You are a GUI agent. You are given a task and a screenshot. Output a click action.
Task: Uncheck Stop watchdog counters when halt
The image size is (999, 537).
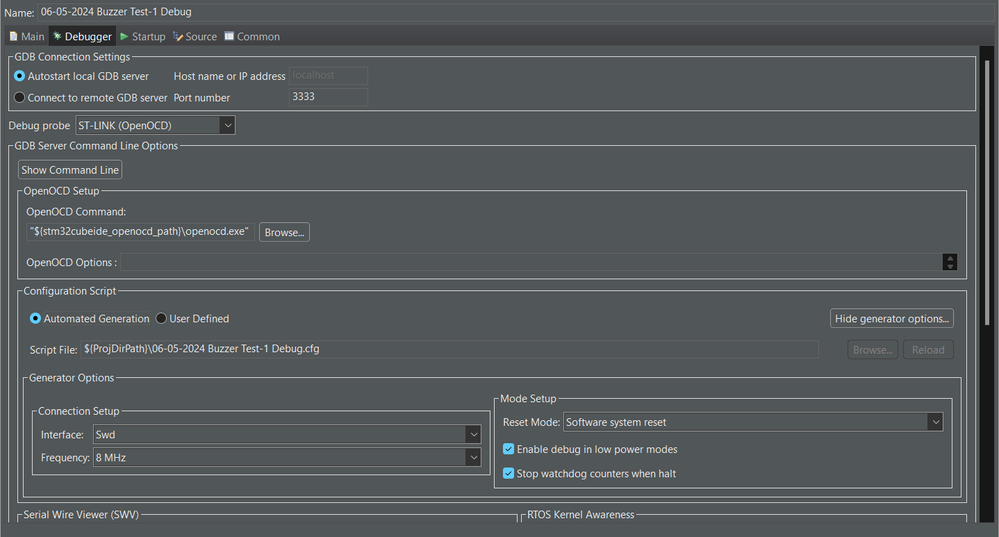point(509,474)
